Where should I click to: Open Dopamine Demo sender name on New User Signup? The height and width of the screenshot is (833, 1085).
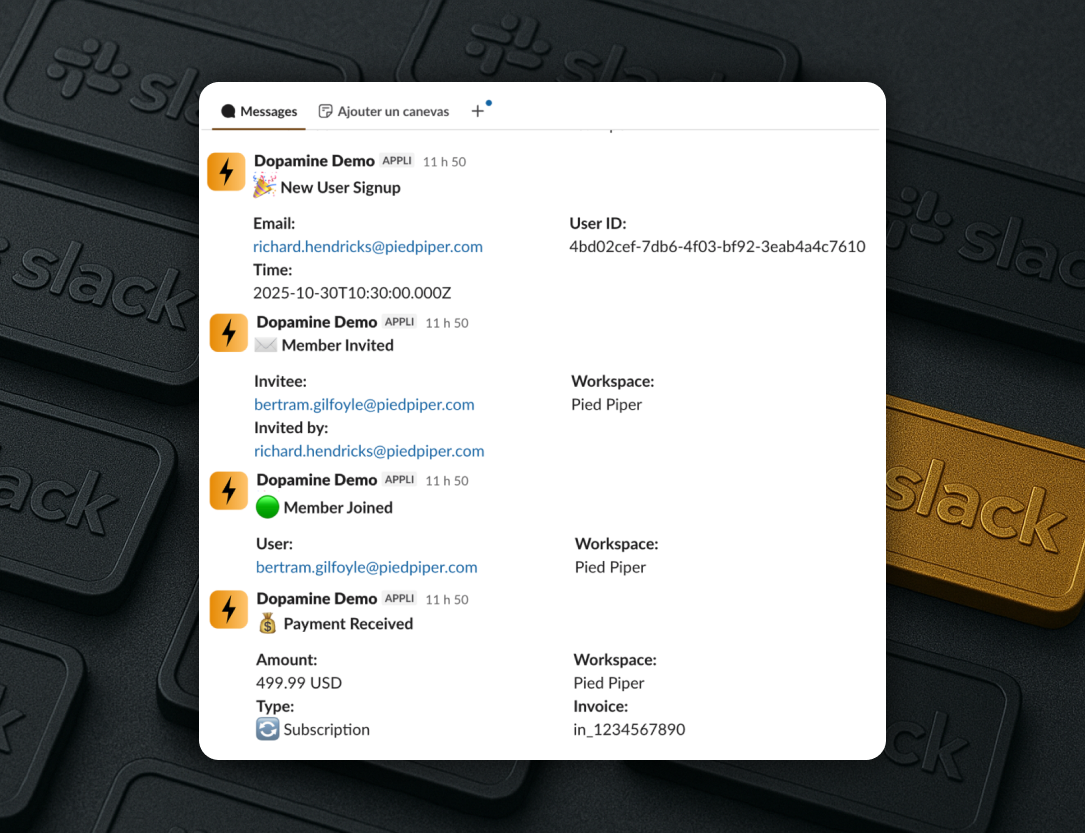pos(314,161)
